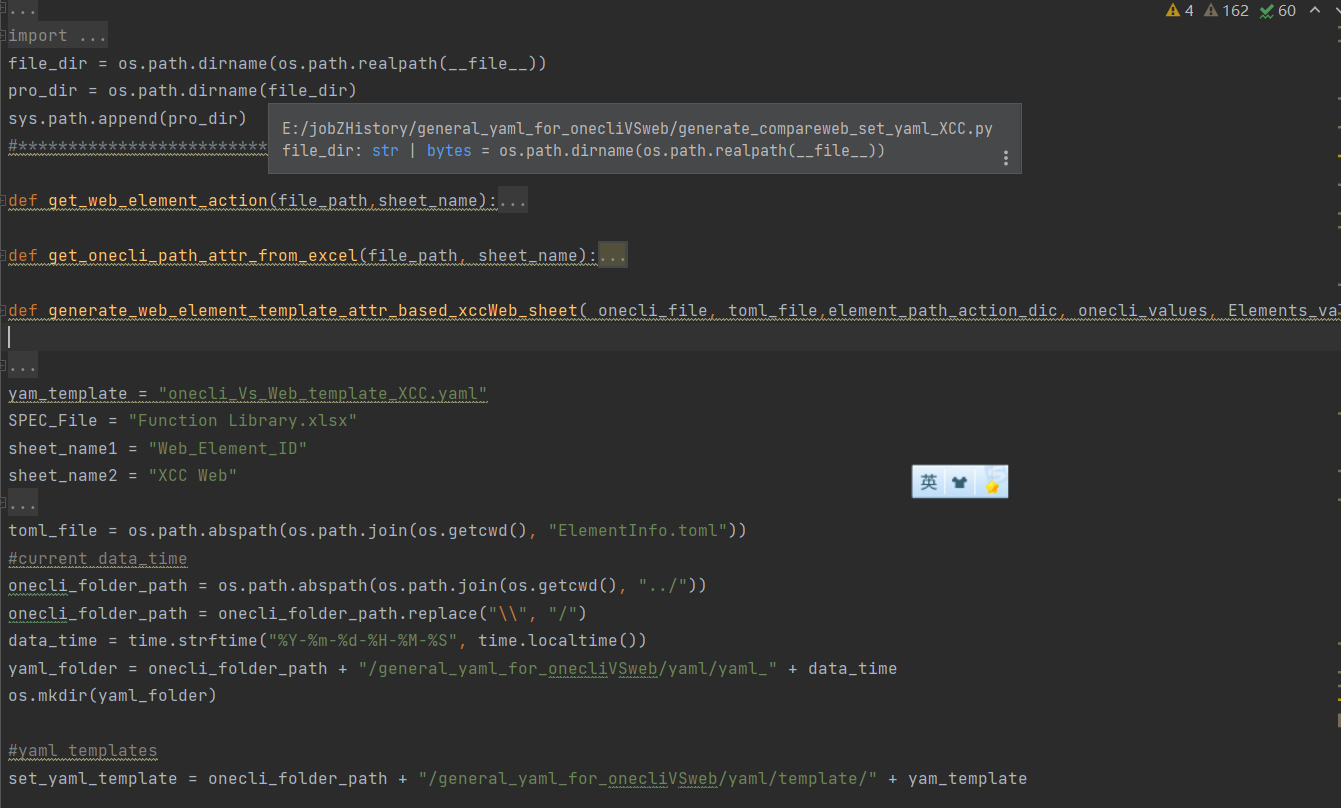The height and width of the screenshot is (808, 1341).
Task: Toggle fold marker beside def generate_web_element_template
Action: [4, 311]
